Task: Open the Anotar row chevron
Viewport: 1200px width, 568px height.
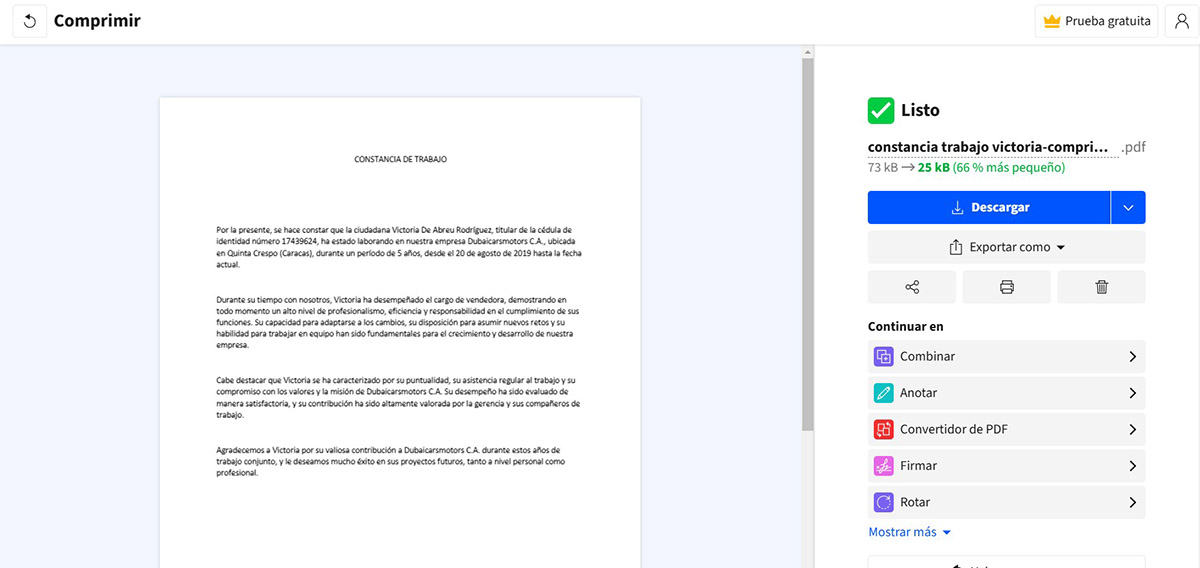Action: [x=1132, y=393]
